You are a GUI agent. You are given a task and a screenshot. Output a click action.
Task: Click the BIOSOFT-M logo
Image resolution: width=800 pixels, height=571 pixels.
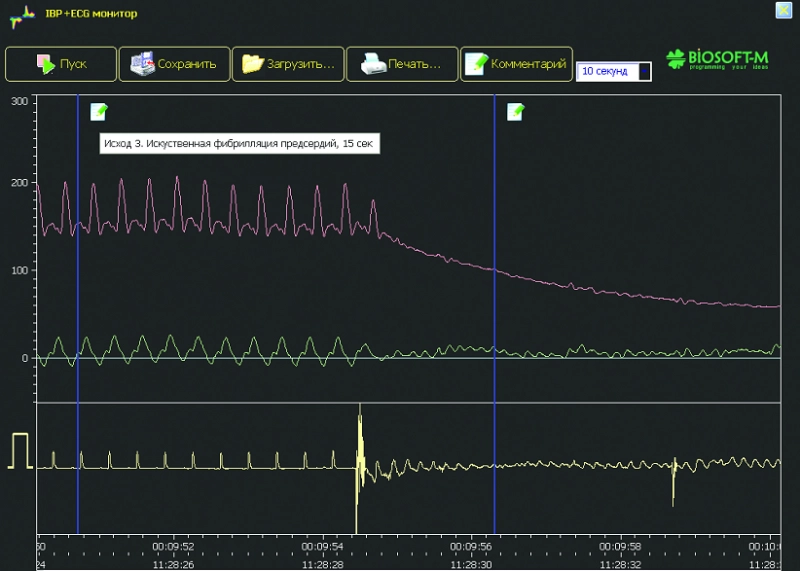point(716,58)
